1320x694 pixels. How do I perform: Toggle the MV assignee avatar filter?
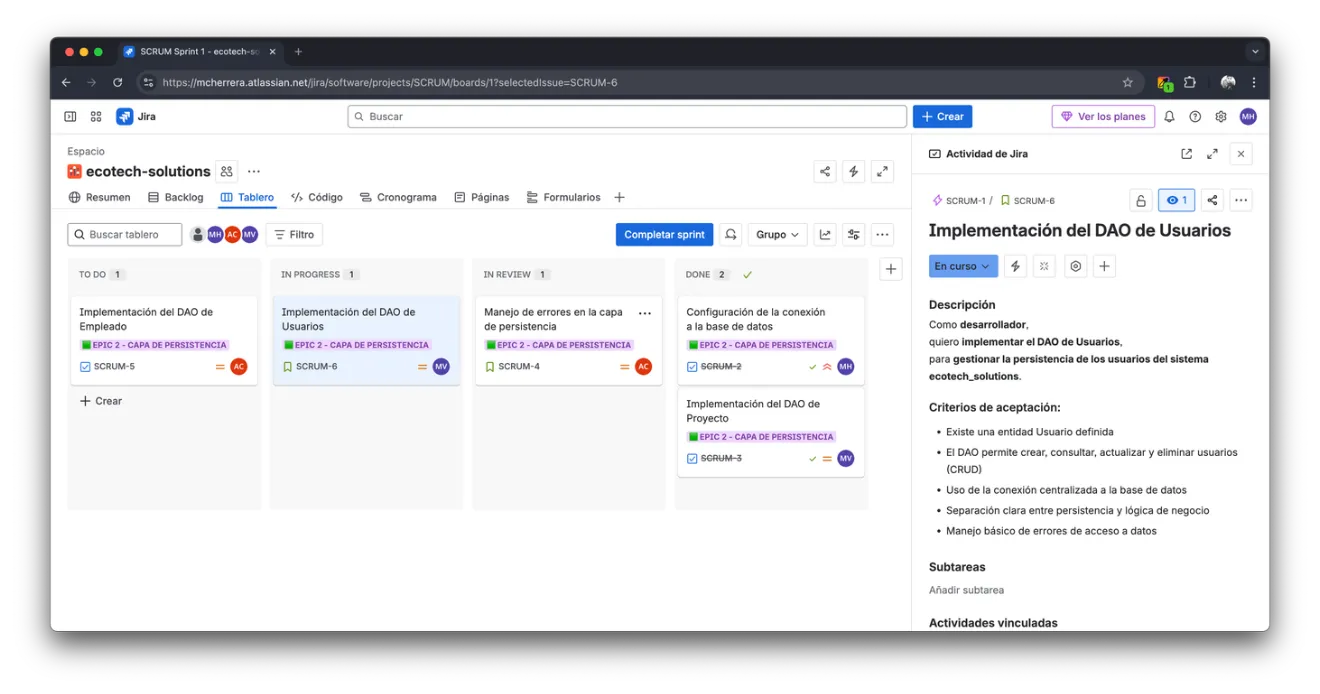250,235
